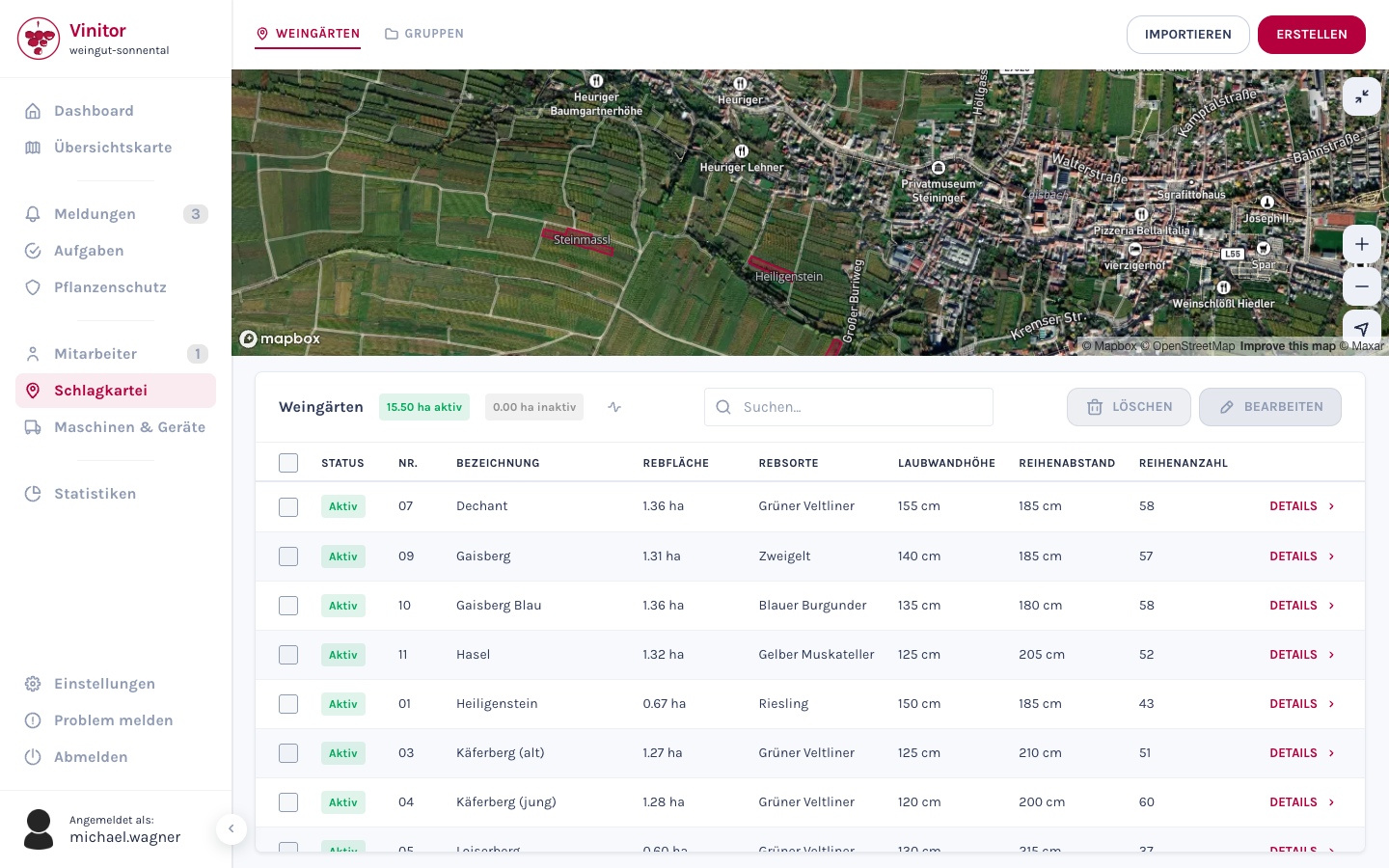Locate my position on the map
The image size is (1389, 868).
[1362, 329]
